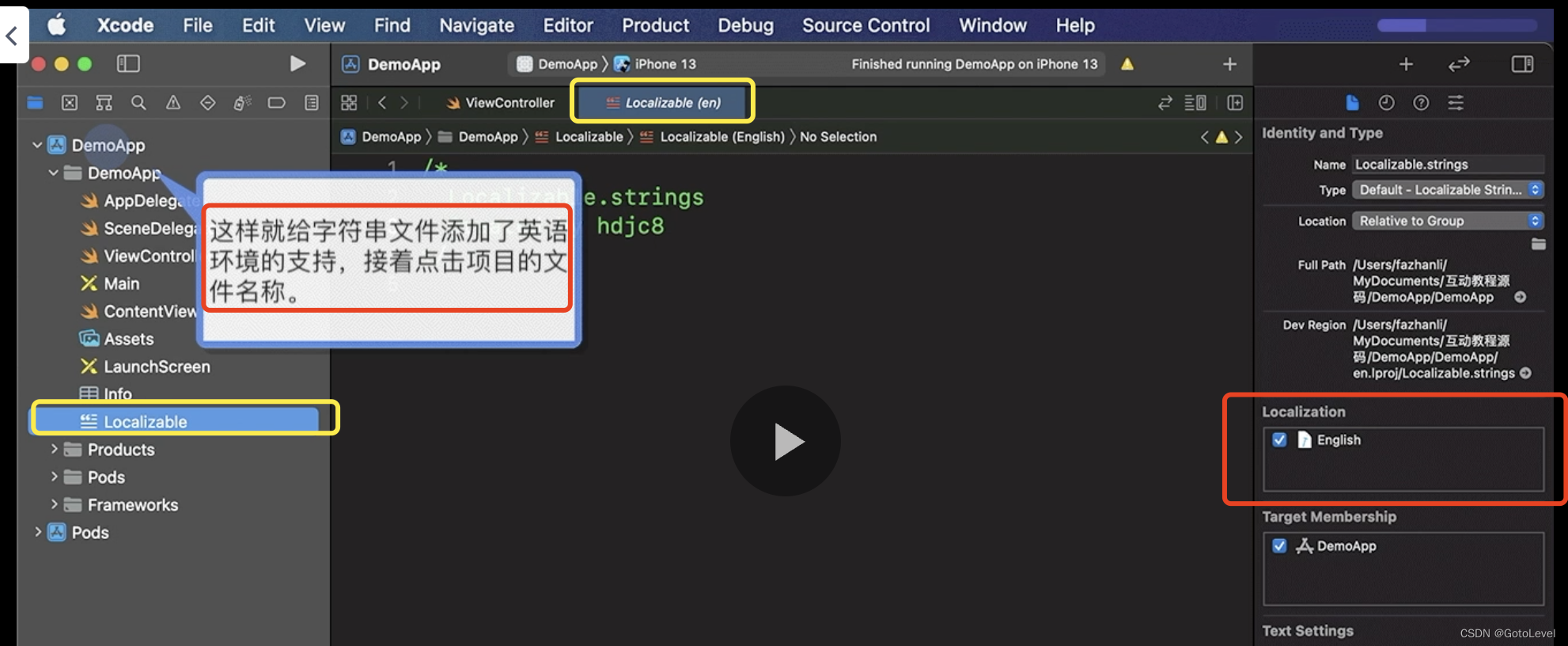This screenshot has width=1568, height=646.
Task: Select the Attributes inspector sliders icon
Action: click(1456, 103)
